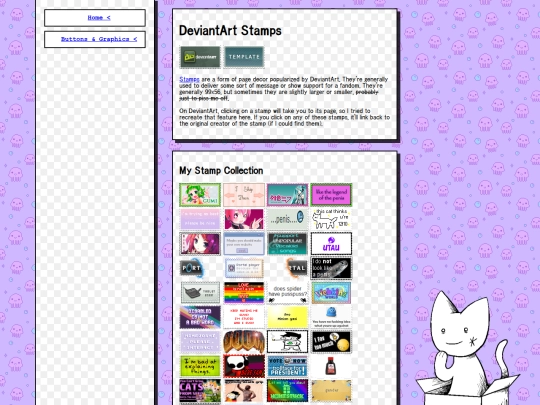Screen dimensions: 540x405
Task: Open the lavender 'please interact' stamp
Action: 200,342
